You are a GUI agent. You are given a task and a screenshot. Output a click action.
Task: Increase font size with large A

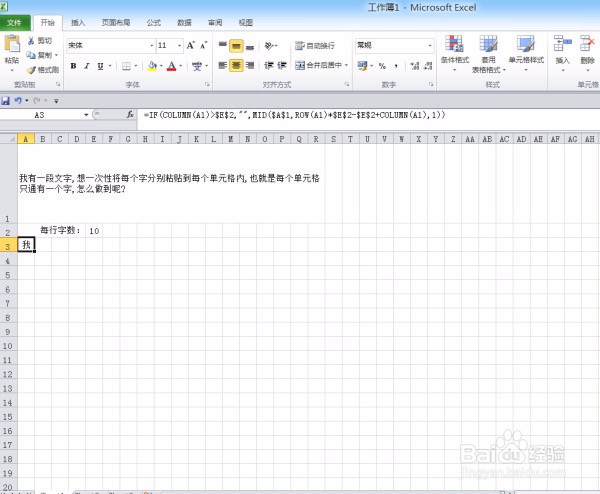tap(191, 46)
